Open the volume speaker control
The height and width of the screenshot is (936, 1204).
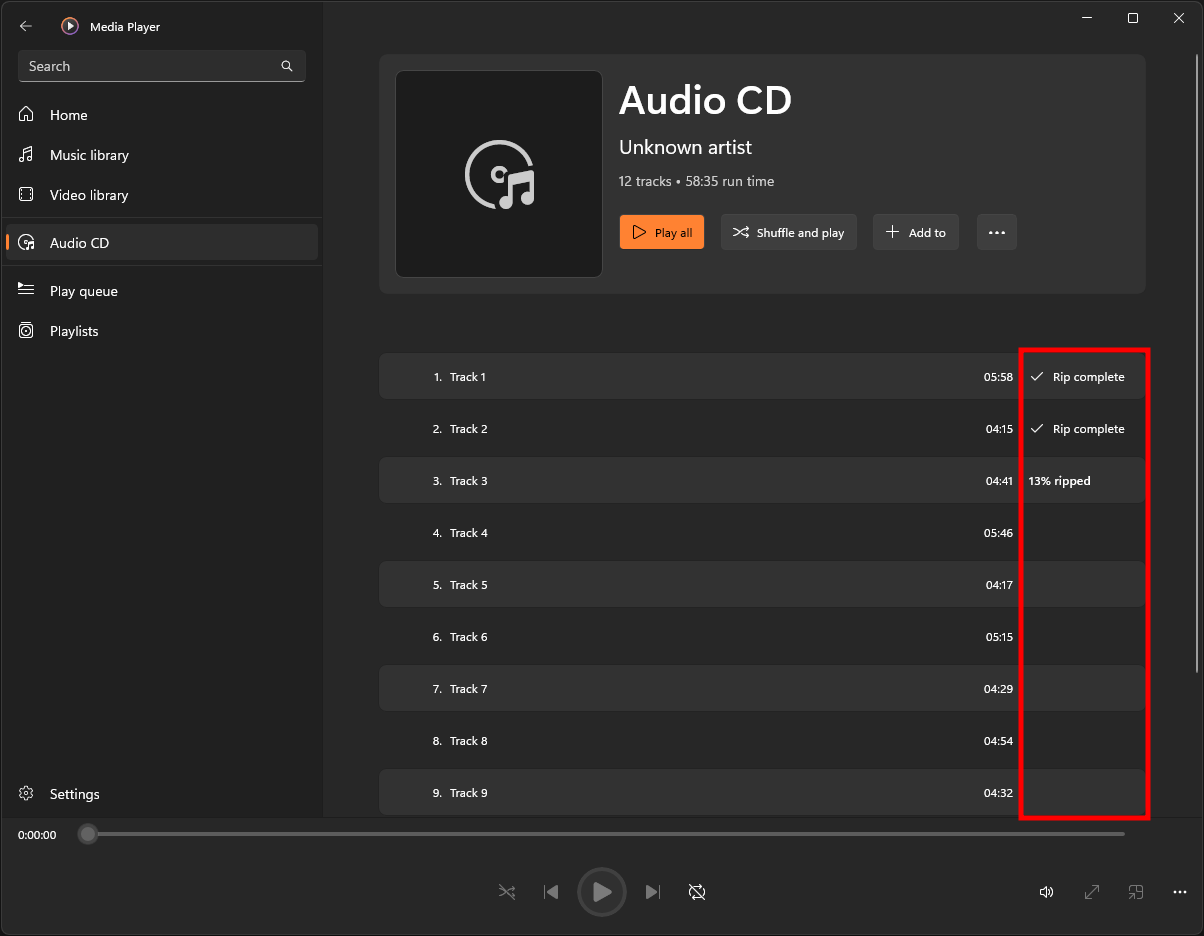coord(1046,892)
